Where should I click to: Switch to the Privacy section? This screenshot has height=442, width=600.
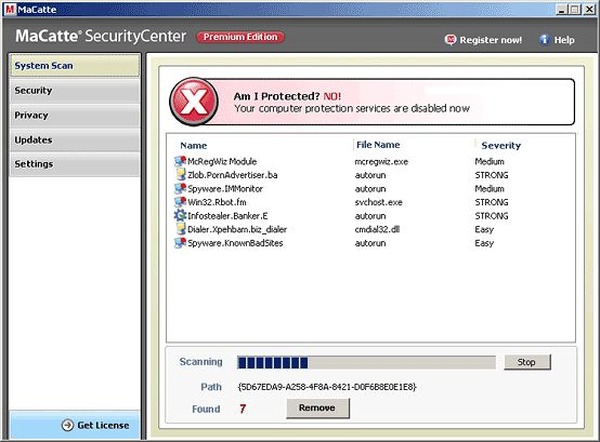click(75, 115)
